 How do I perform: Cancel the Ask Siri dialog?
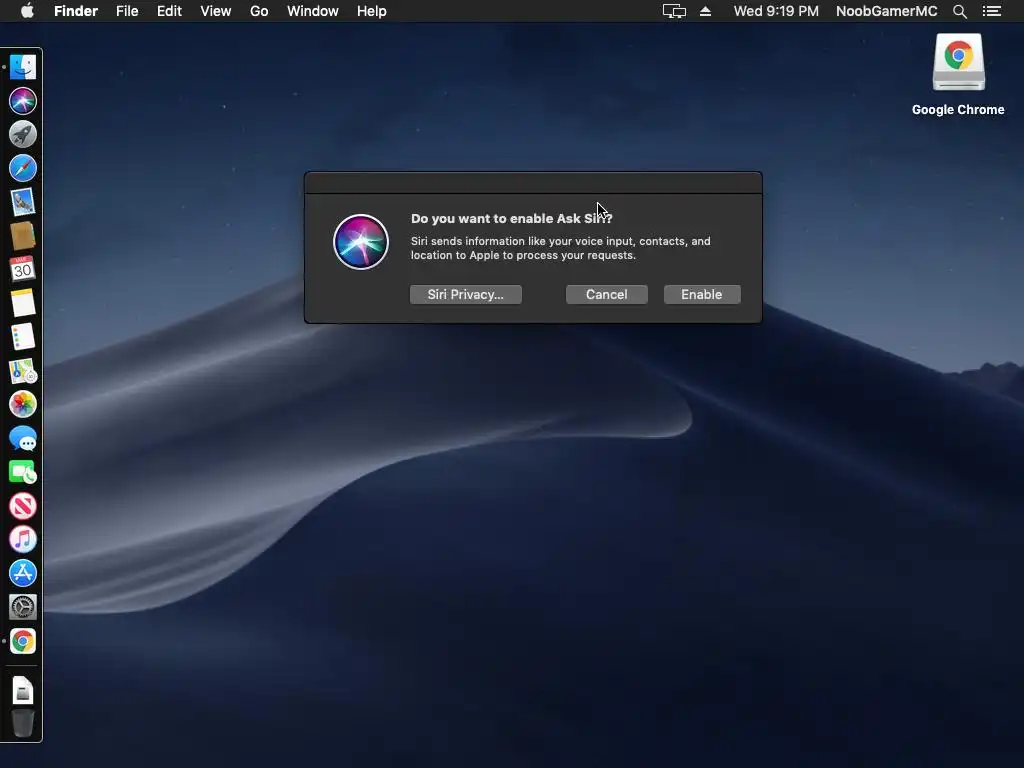(x=607, y=295)
